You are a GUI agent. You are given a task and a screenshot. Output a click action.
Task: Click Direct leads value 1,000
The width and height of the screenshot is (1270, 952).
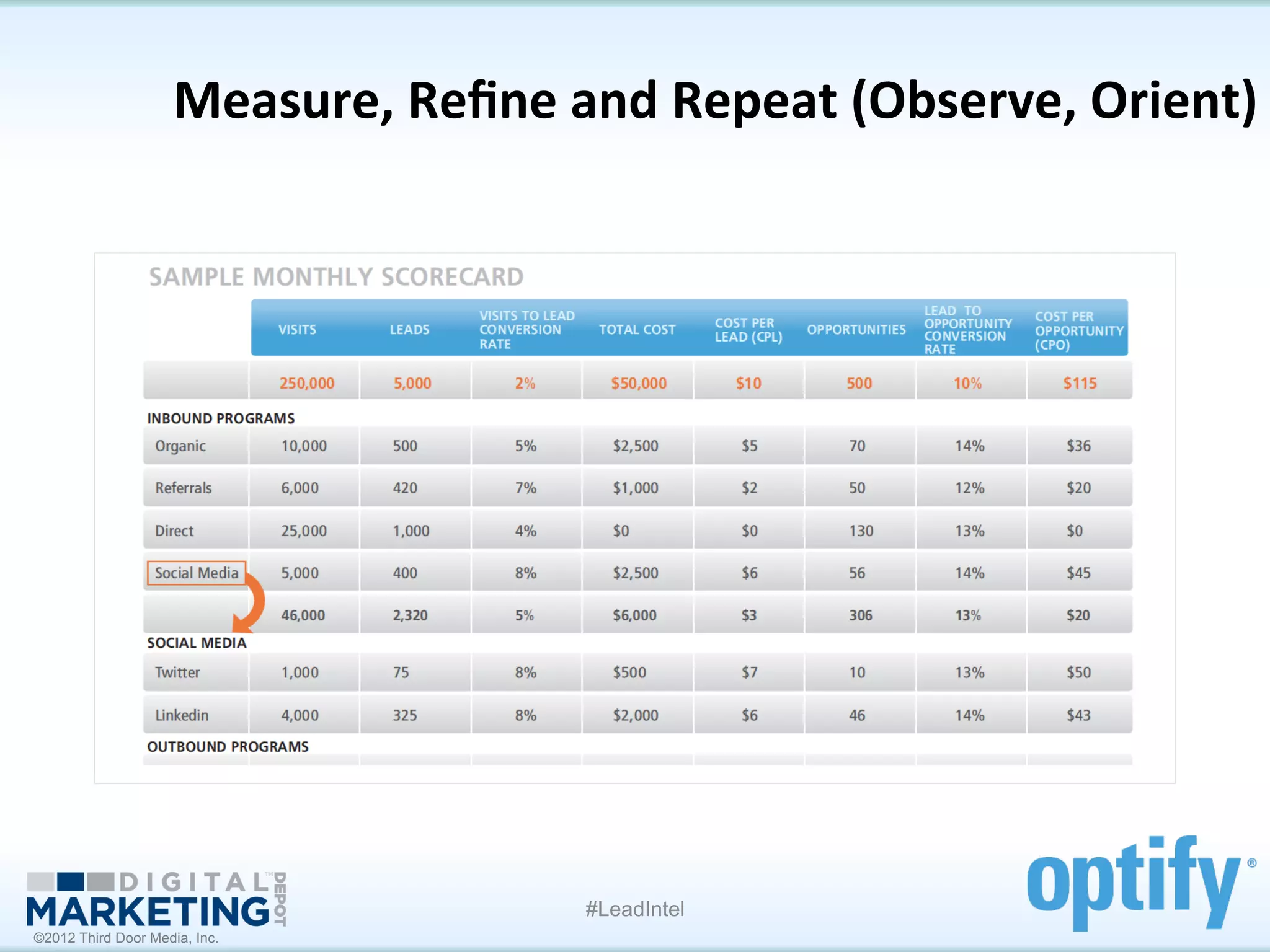pyautogui.click(x=411, y=531)
